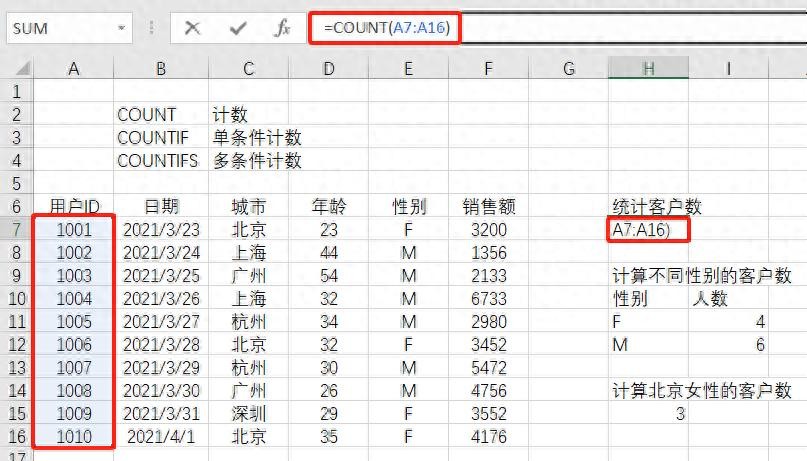
Task: Select column B header
Action: click(161, 68)
